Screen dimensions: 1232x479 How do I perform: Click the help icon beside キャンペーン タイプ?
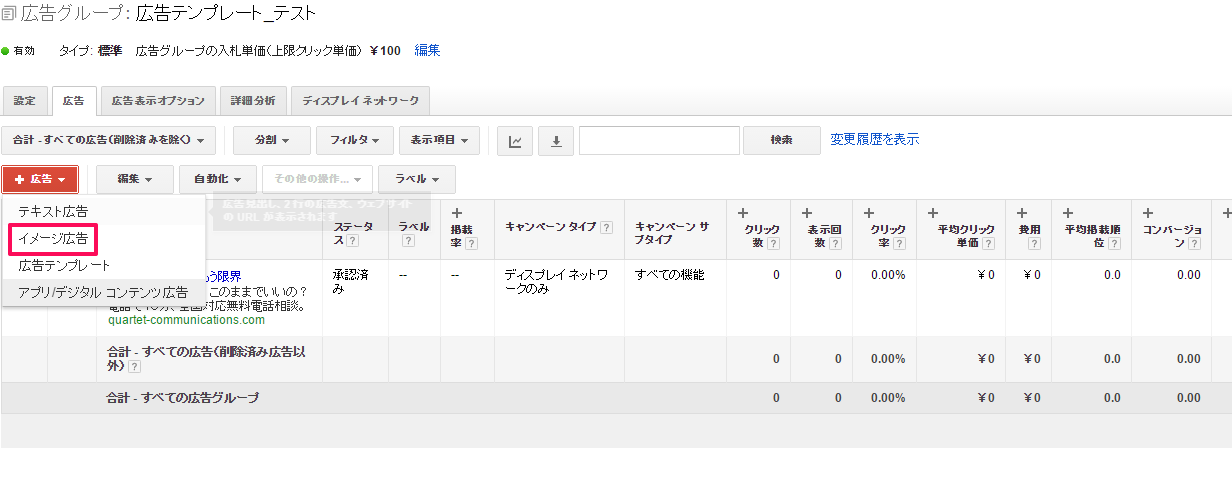pos(606,227)
